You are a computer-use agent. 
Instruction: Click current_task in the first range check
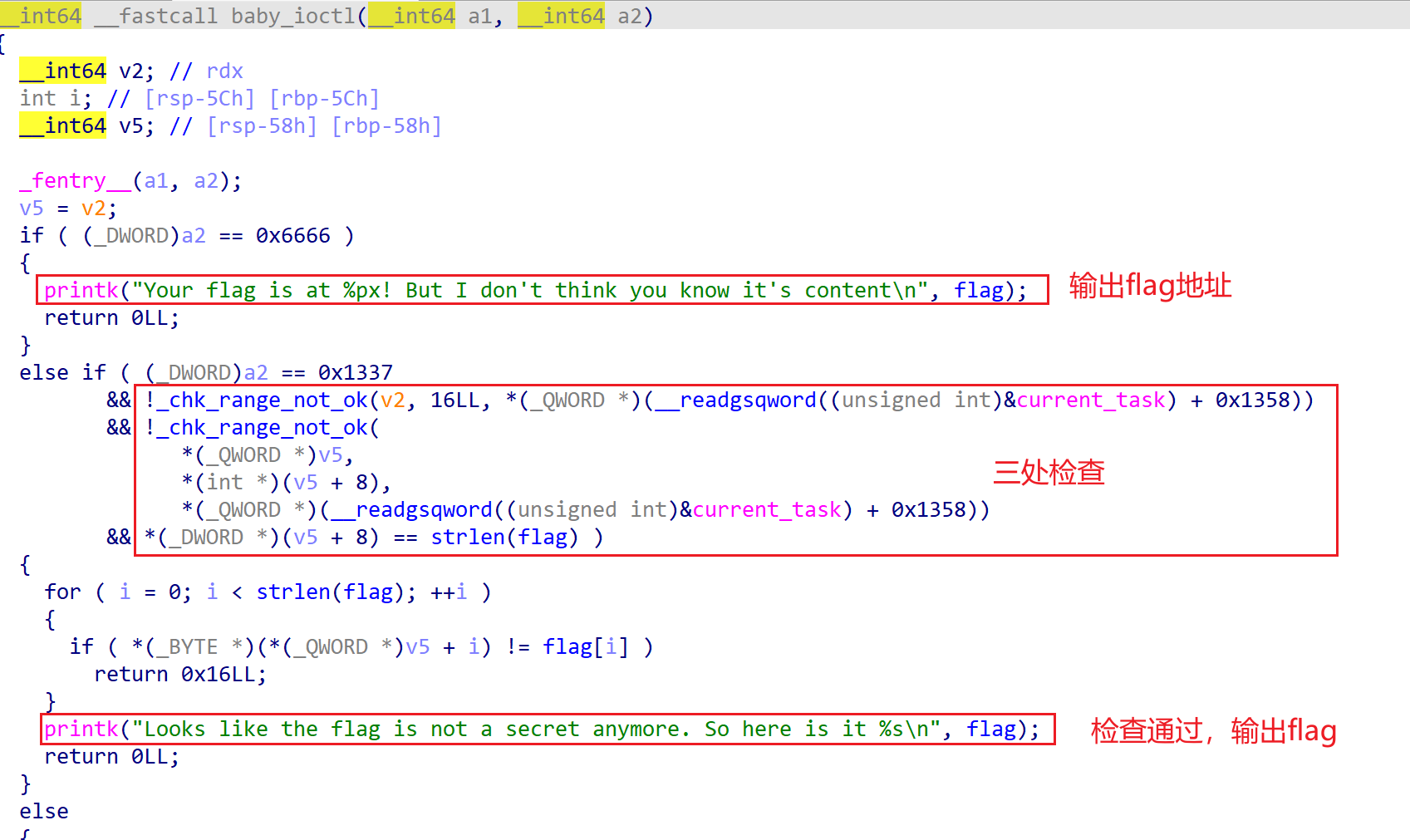(1090, 400)
